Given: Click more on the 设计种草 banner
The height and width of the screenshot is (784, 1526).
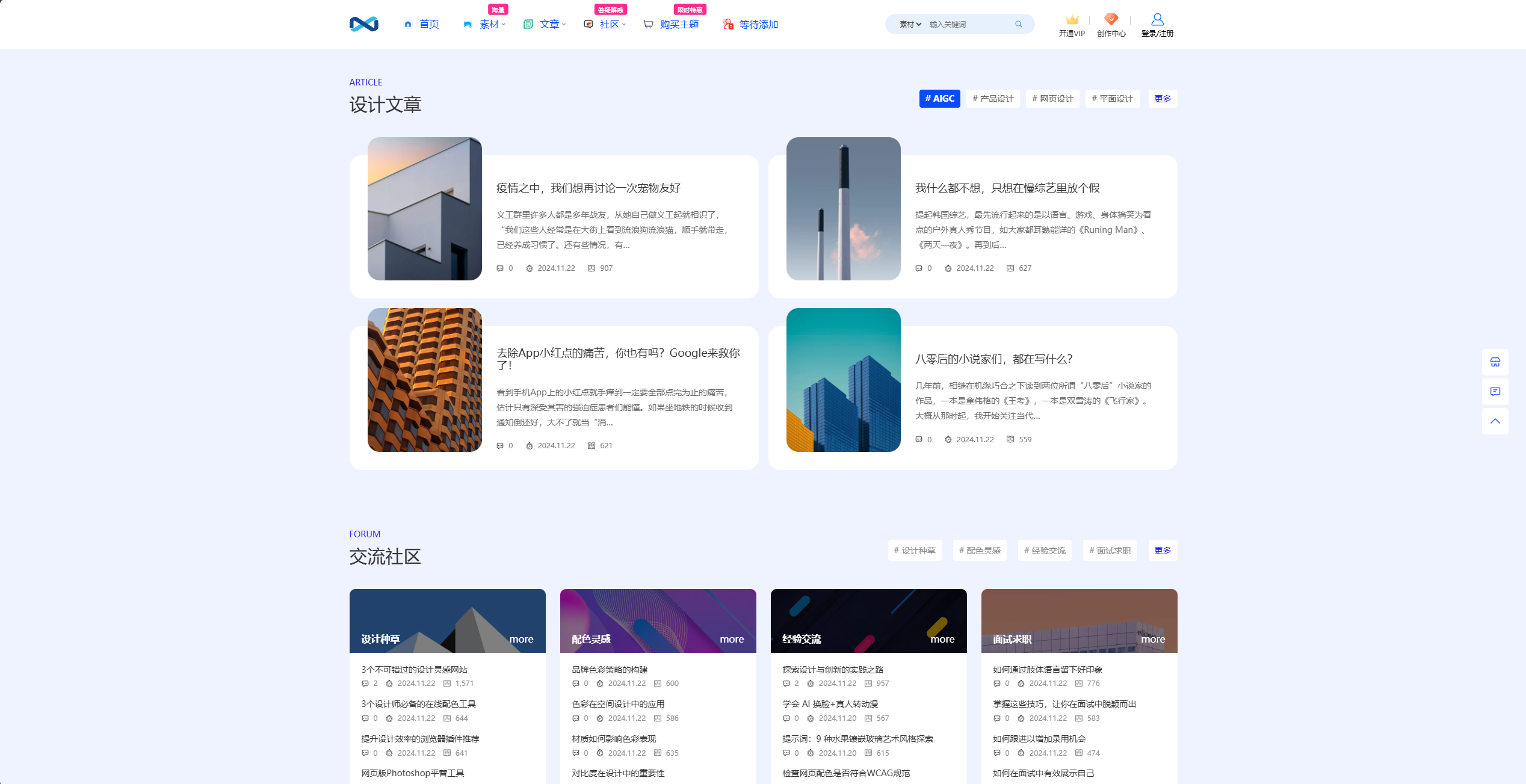Looking at the screenshot, I should [x=521, y=639].
